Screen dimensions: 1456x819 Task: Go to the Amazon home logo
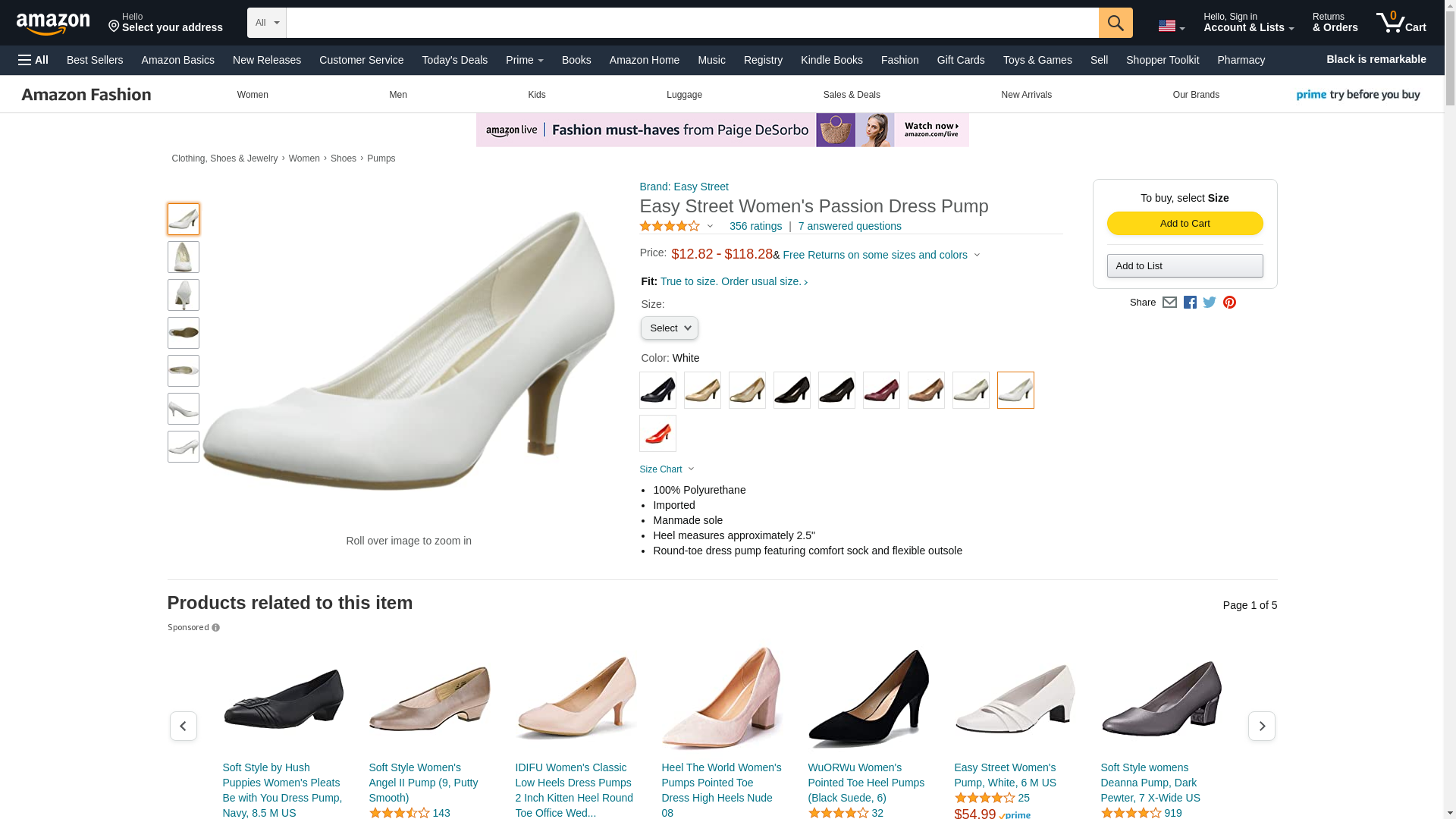click(x=53, y=24)
